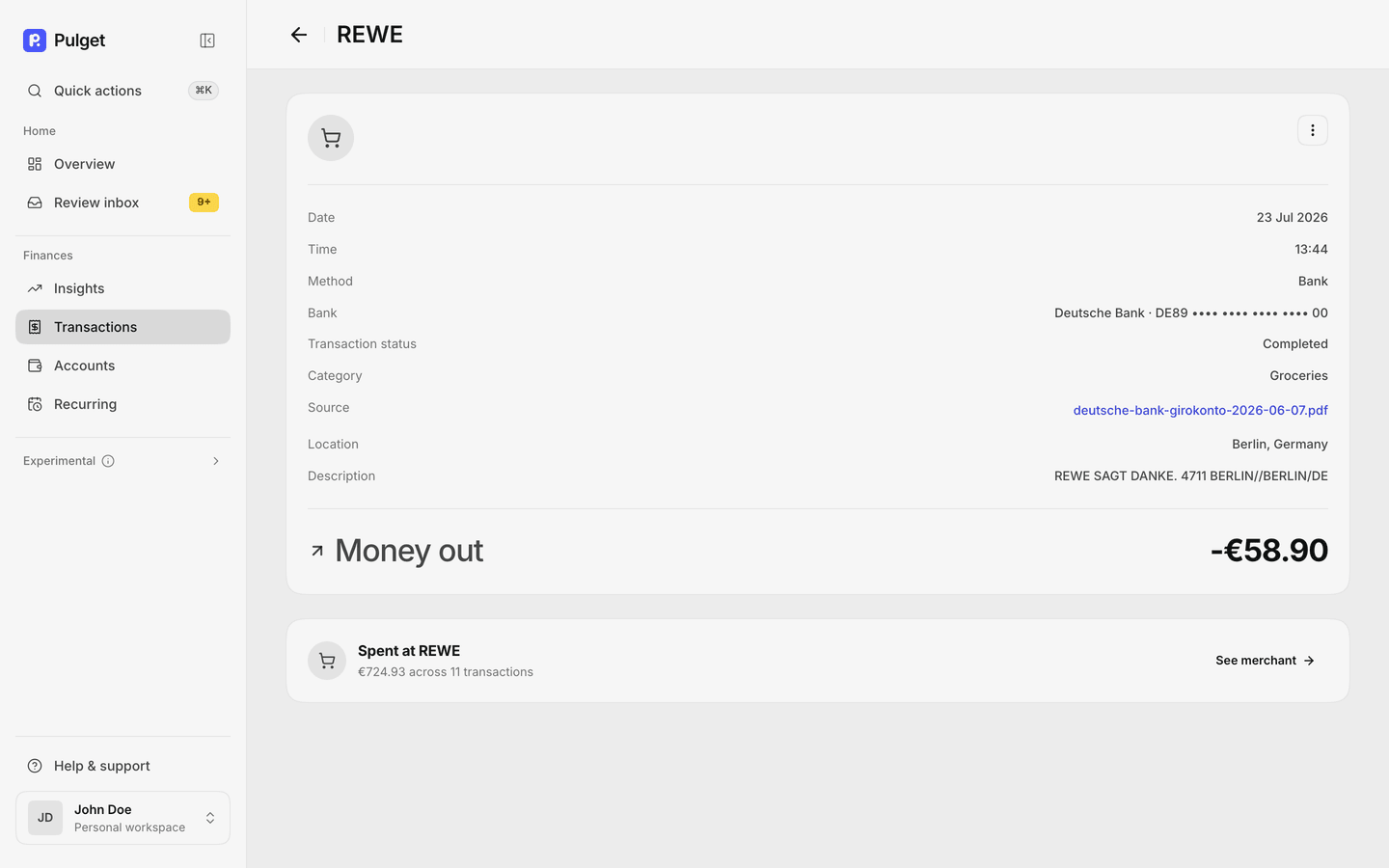
Task: Click the 9+ inbox badge
Action: (204, 203)
